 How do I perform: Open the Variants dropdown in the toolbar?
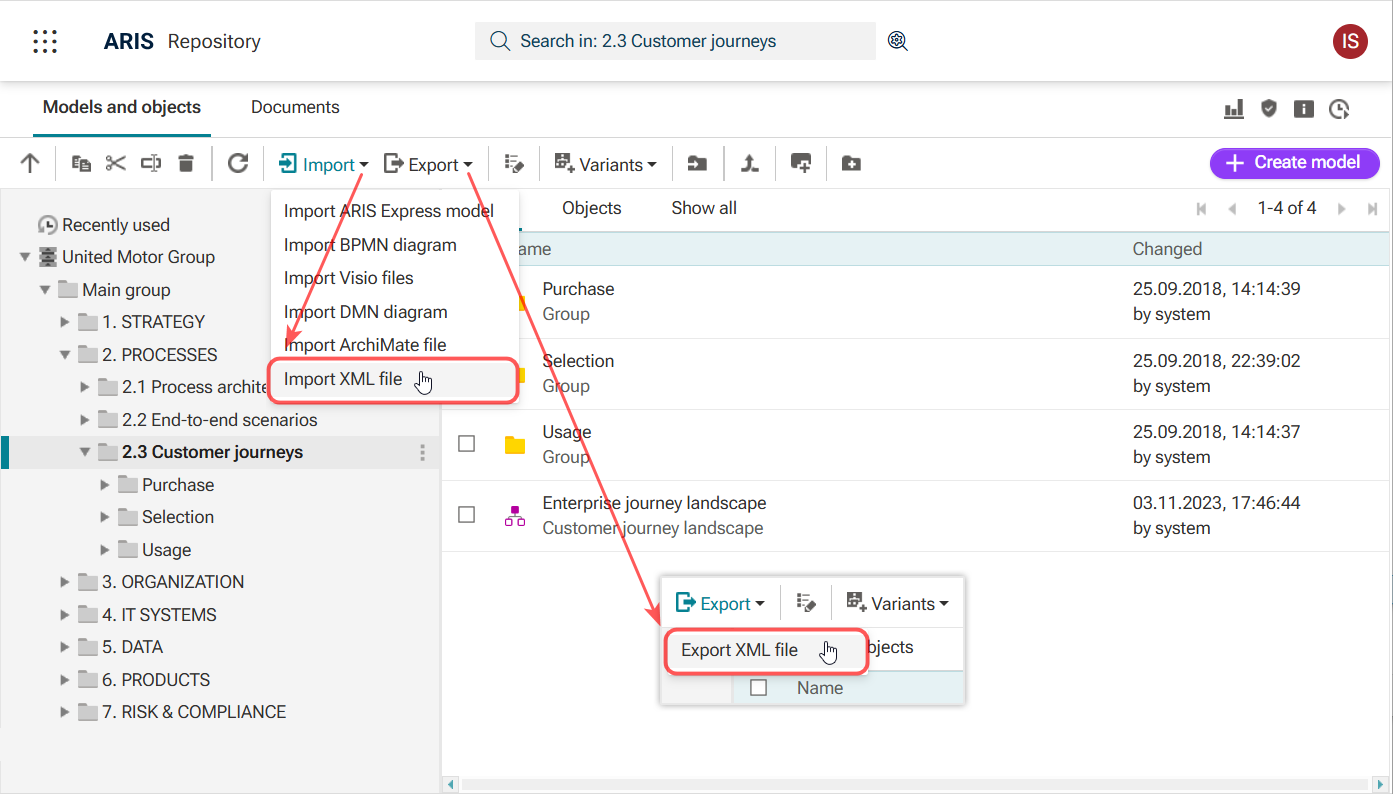tap(605, 163)
